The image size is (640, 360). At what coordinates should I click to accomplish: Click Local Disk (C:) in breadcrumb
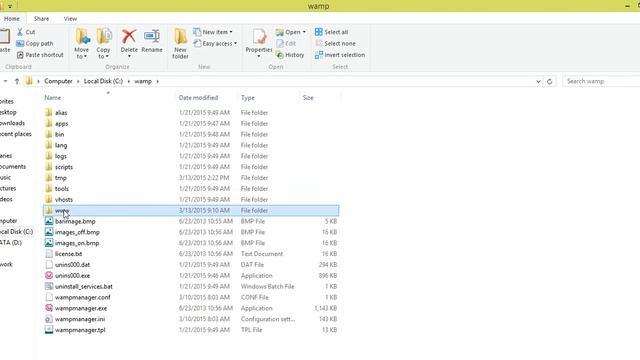coord(103,81)
